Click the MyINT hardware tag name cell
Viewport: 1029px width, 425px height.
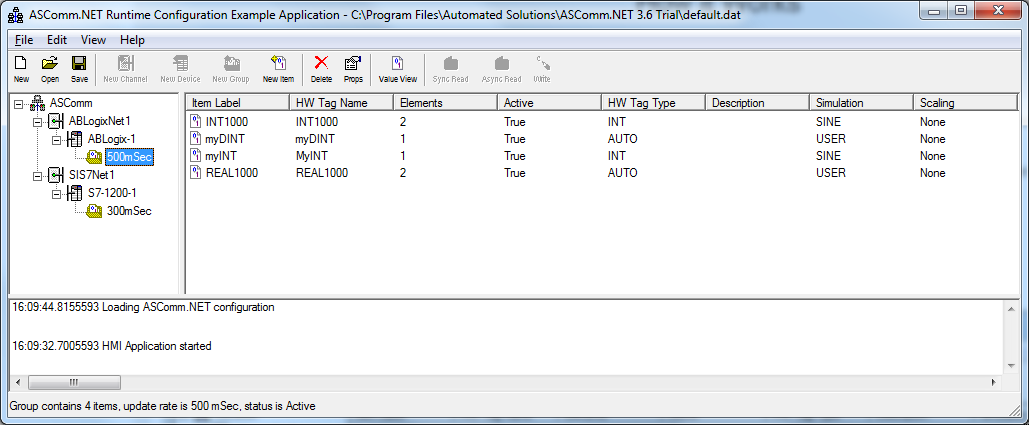tap(312, 156)
